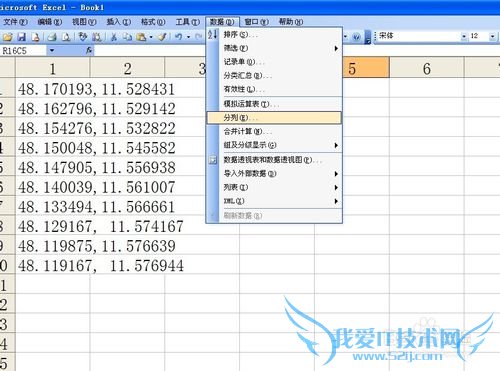Screen dimensions: 500x371
Task: Click cell containing 48.154276, 11.532822
Action: coord(53,128)
